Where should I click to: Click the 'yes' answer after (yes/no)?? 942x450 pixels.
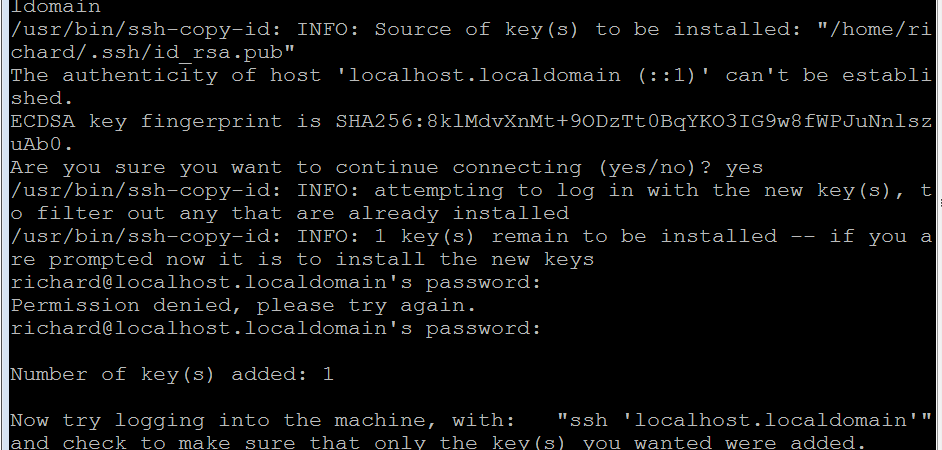[744, 167]
